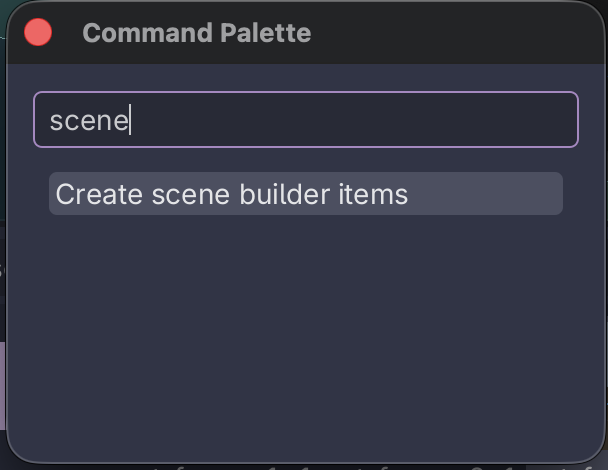Click the word "Create" in the result
The height and width of the screenshot is (470, 608).
[x=100, y=194]
